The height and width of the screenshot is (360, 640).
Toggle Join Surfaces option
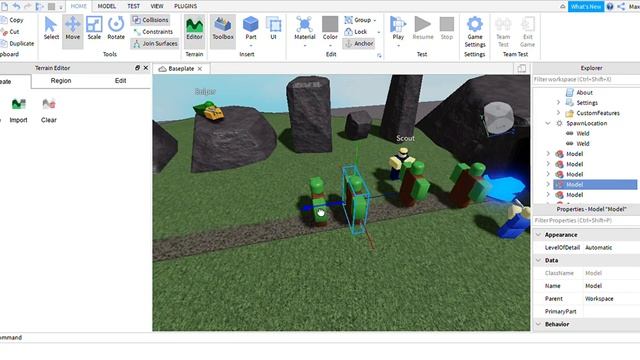155,43
